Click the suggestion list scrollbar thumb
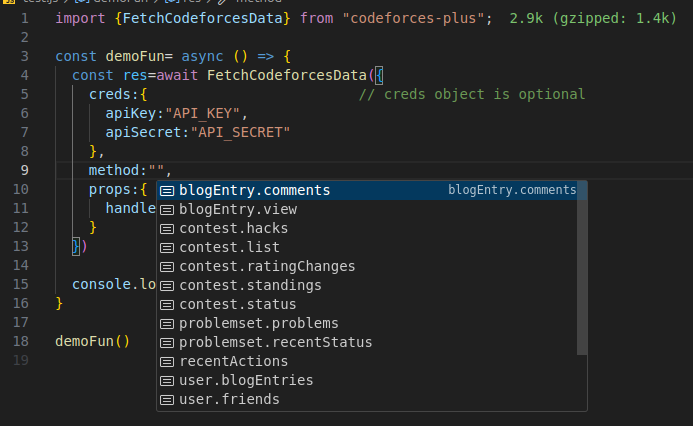The image size is (693, 426). point(582,268)
